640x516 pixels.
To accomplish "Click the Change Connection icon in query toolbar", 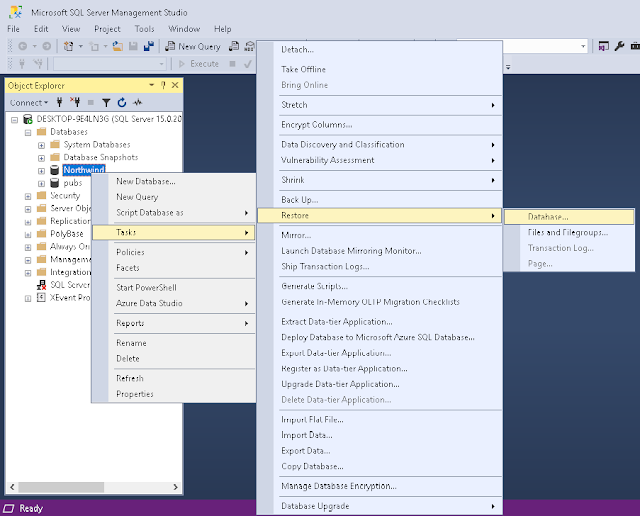I will coord(38,64).
